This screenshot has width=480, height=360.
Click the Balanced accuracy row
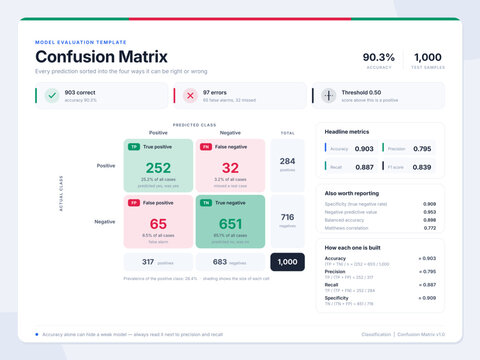point(380,220)
